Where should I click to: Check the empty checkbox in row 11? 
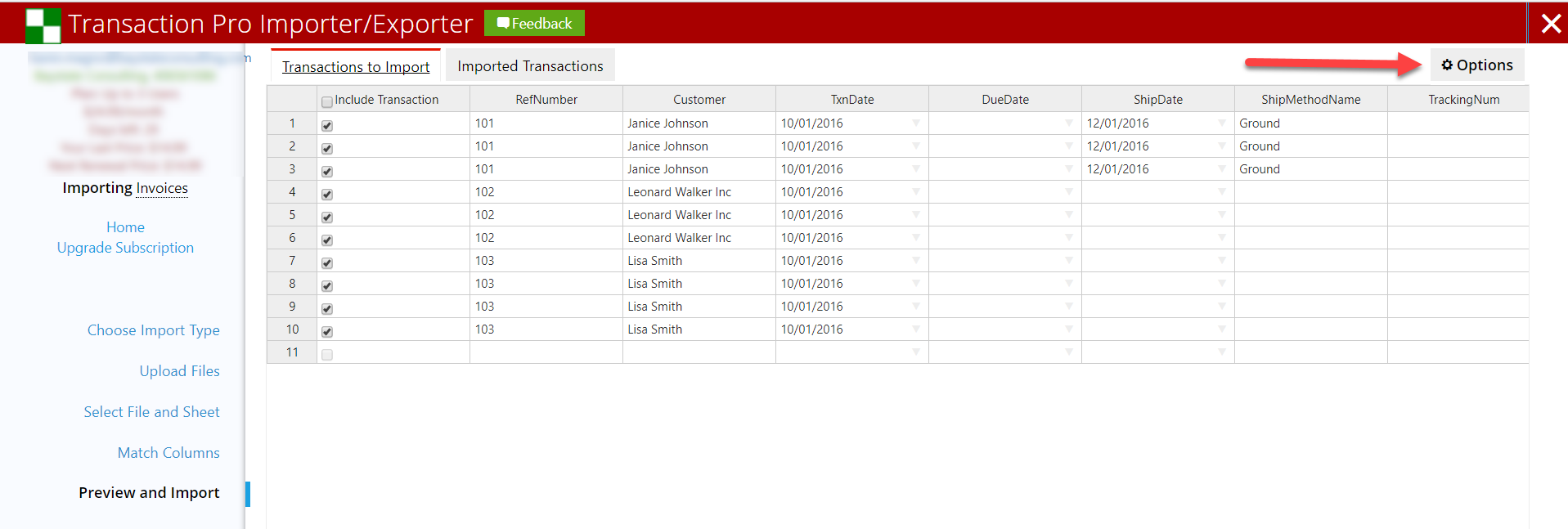(327, 354)
